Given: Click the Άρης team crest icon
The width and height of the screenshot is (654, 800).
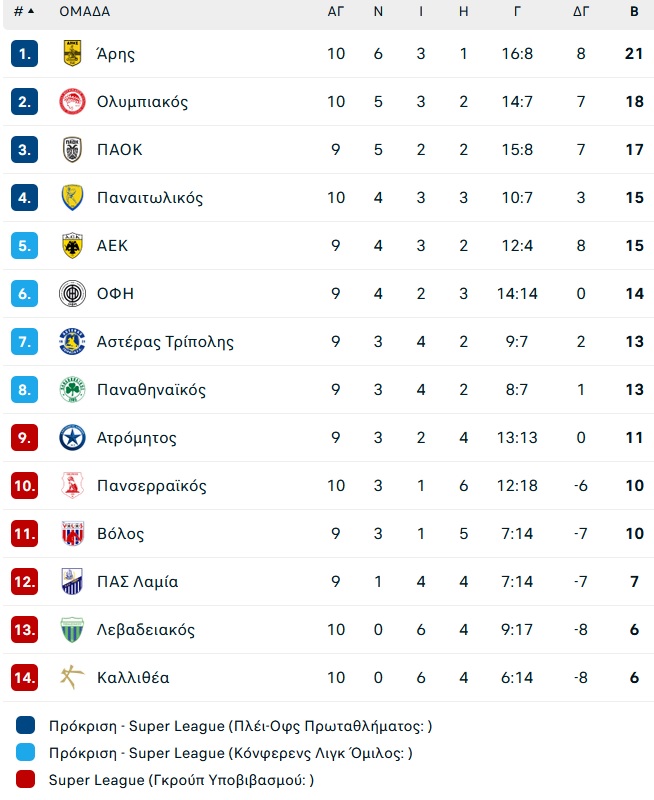Looking at the screenshot, I should point(72,53).
